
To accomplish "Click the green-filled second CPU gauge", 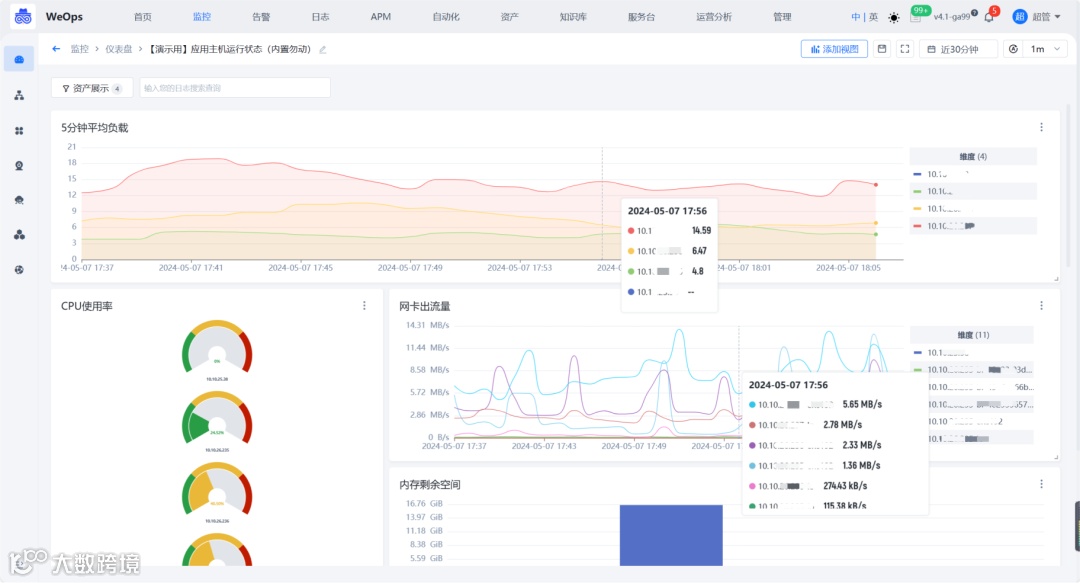I will [x=217, y=419].
